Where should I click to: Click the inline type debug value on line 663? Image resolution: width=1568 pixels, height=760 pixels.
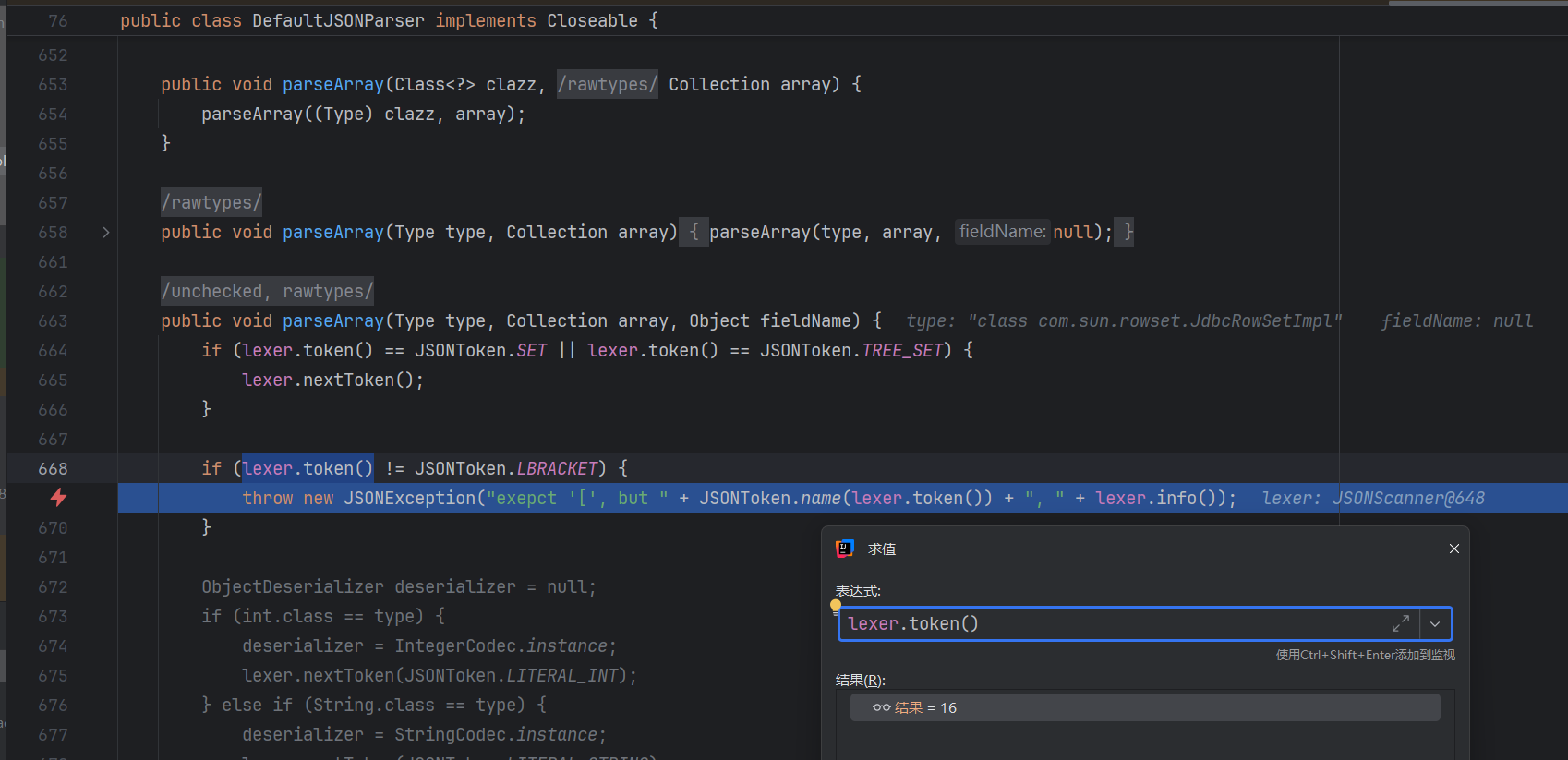pyautogui.click(x=1123, y=321)
